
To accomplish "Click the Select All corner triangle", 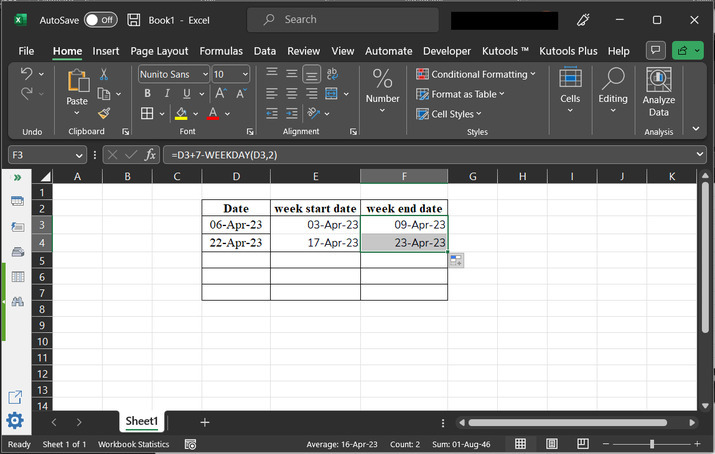I will (x=45, y=176).
